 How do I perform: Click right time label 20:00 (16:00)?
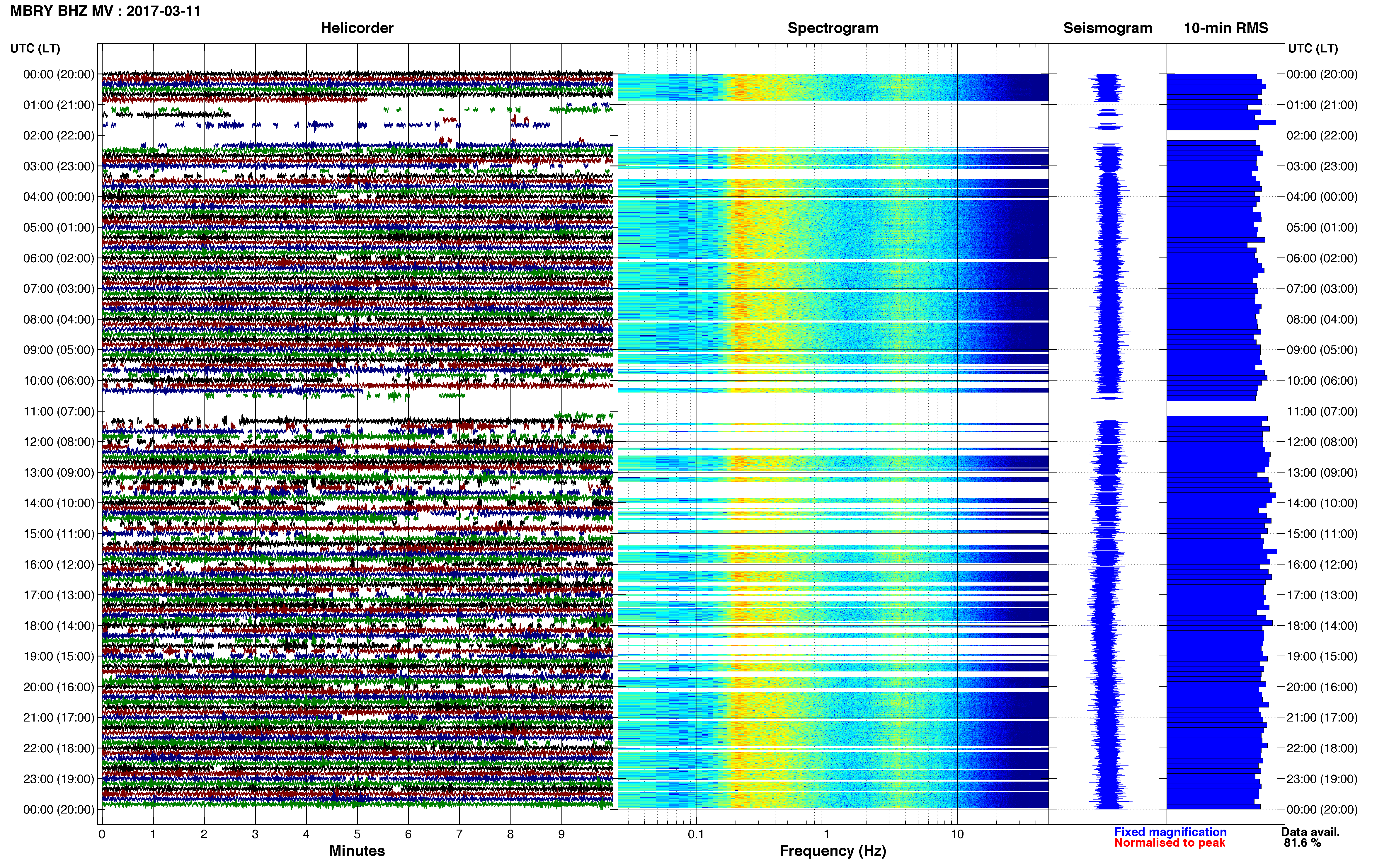pos(1322,687)
